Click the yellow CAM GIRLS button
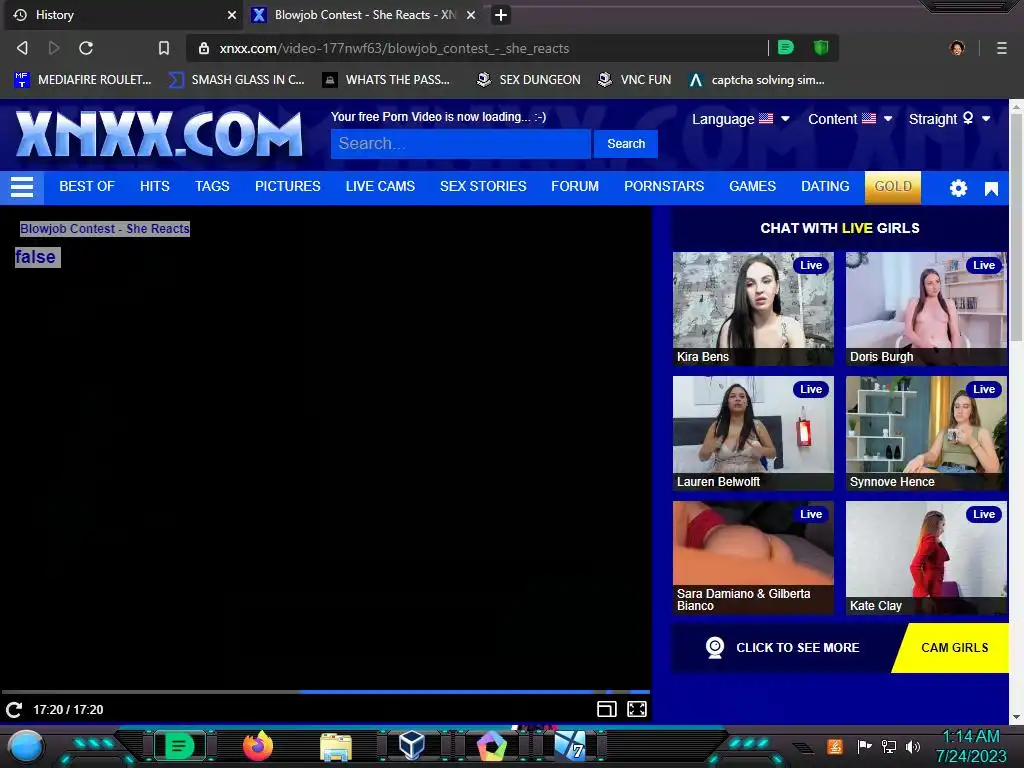 (x=953, y=648)
